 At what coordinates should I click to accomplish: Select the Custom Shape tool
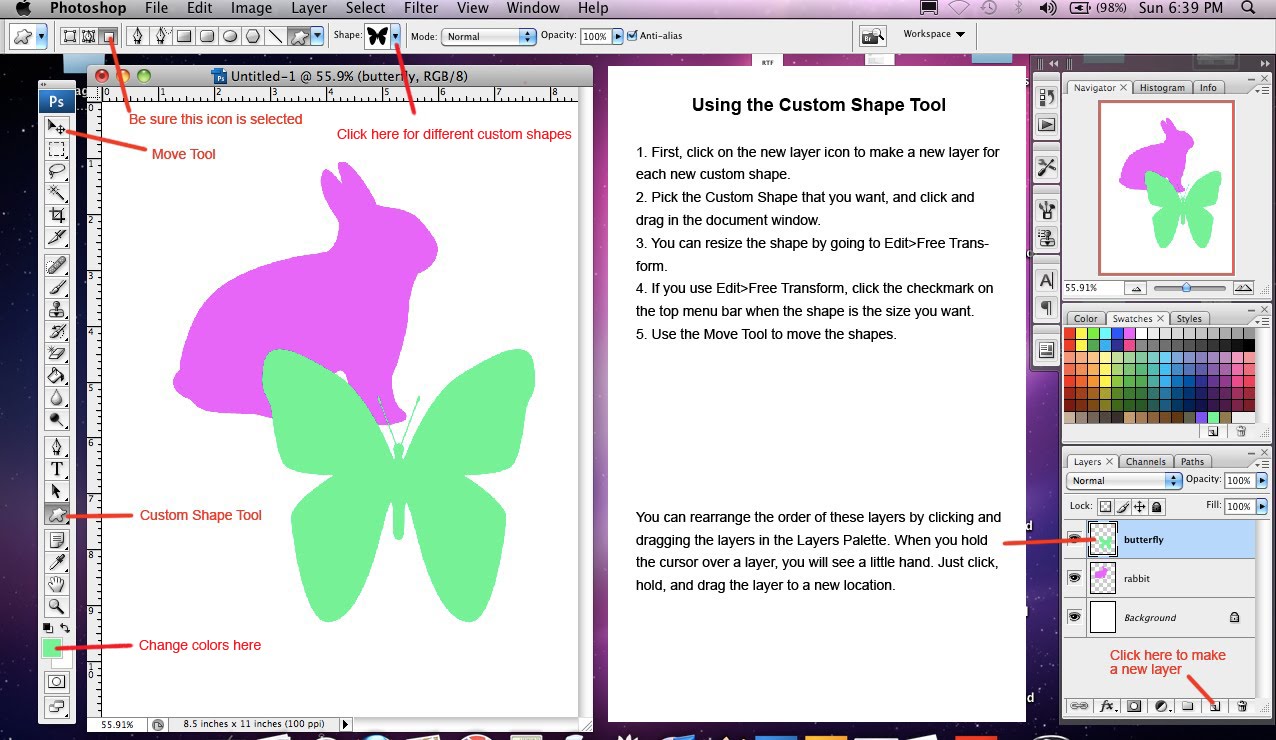(57, 514)
